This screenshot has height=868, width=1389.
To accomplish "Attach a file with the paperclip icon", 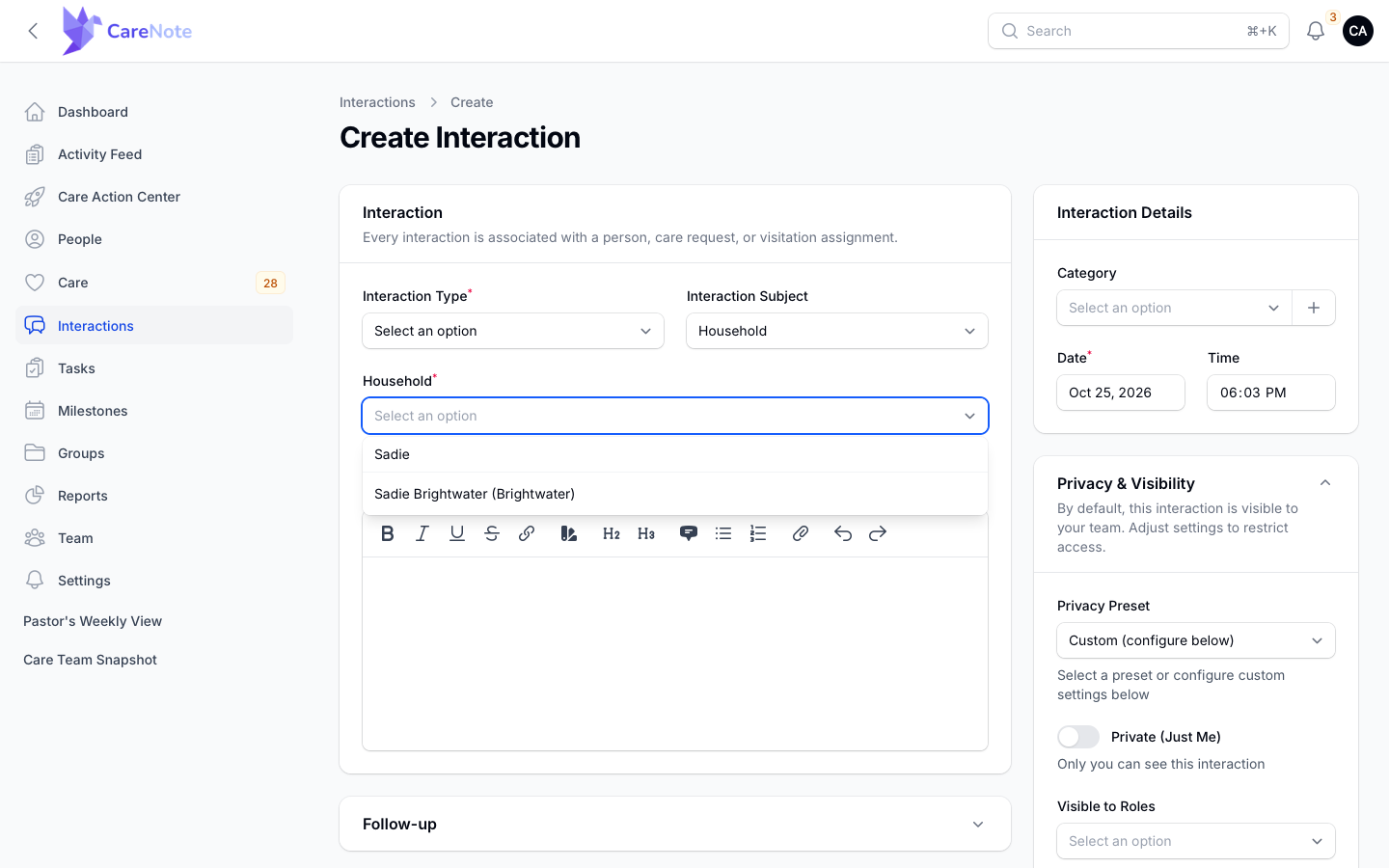I will coord(801,533).
